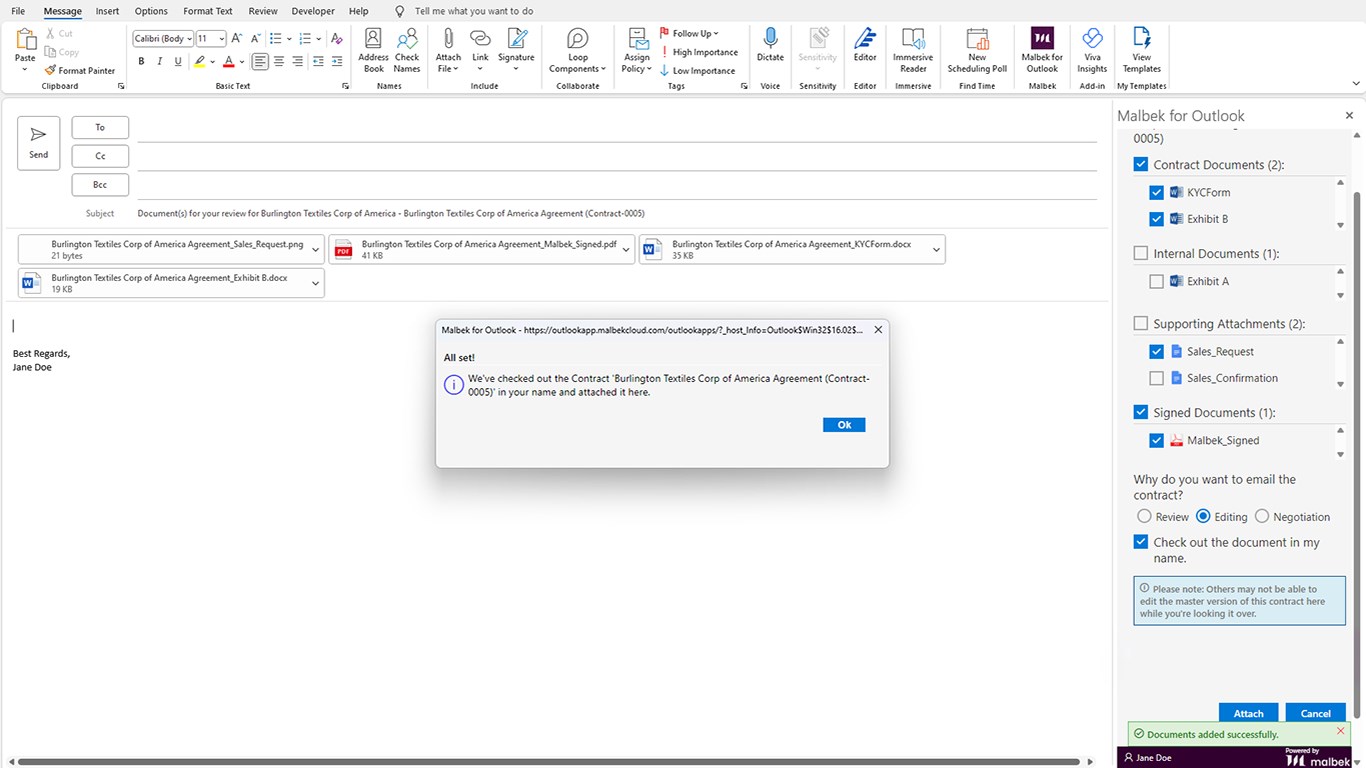
Task: Click the Cc recipients button
Action: (100, 156)
